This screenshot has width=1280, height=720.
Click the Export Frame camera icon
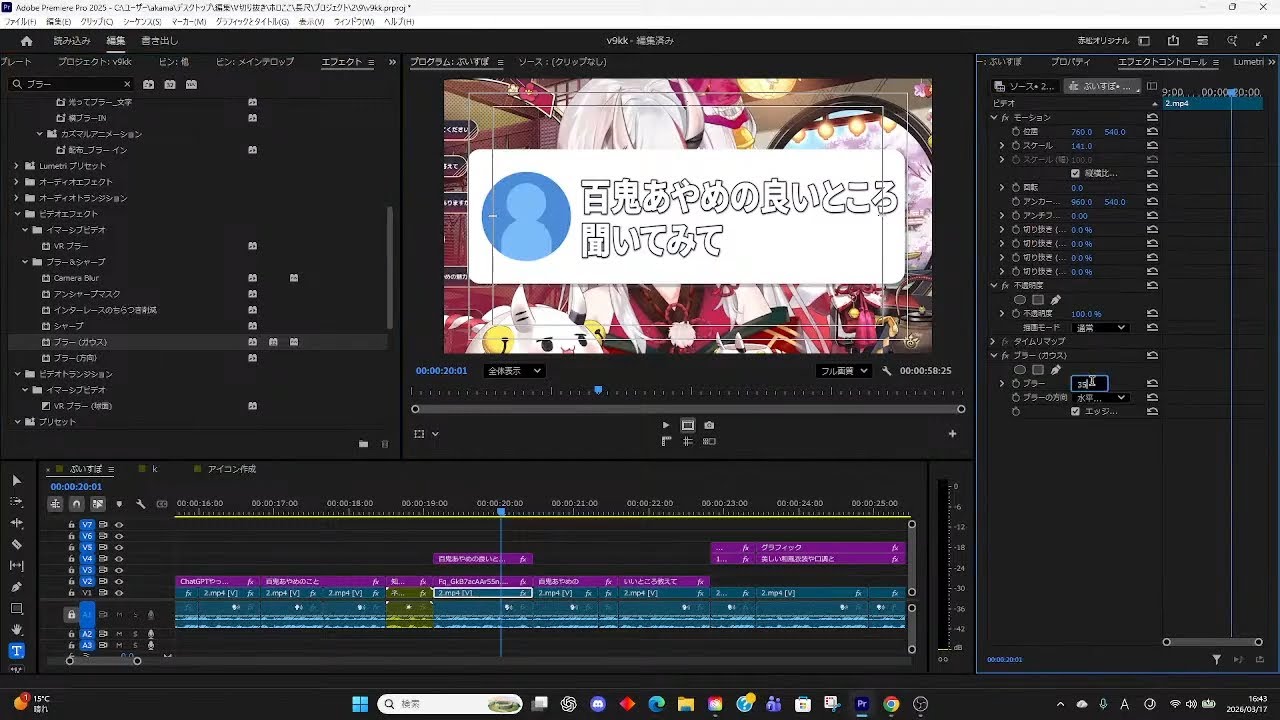pos(709,425)
